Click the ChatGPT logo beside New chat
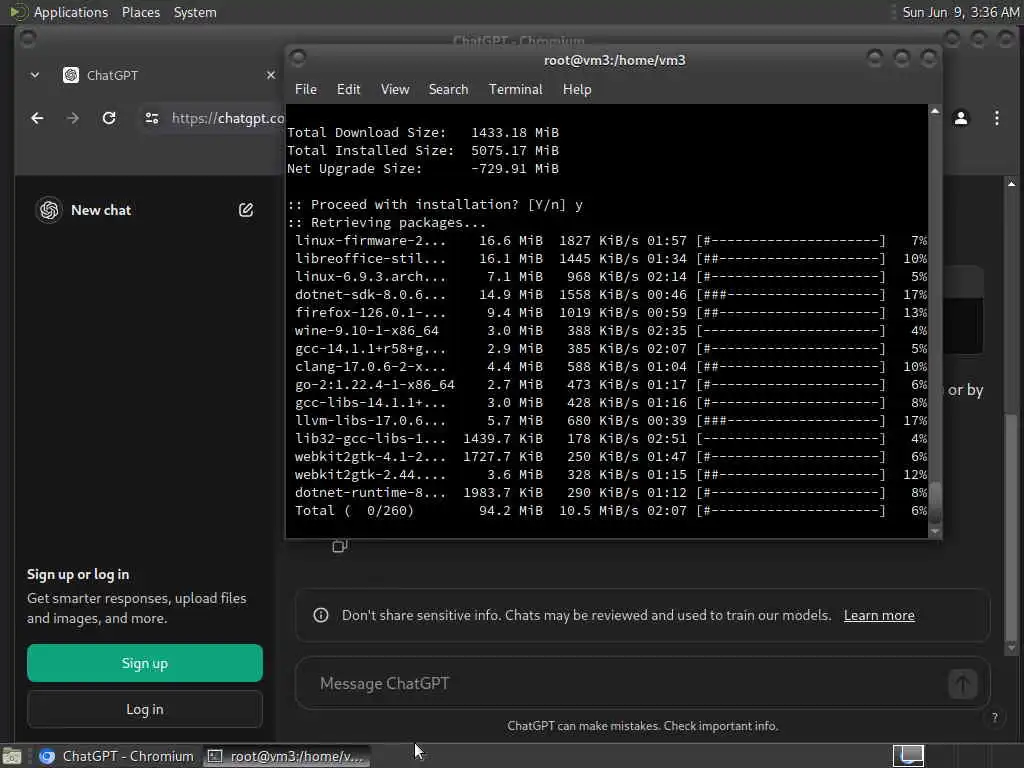This screenshot has width=1024, height=768. click(49, 210)
